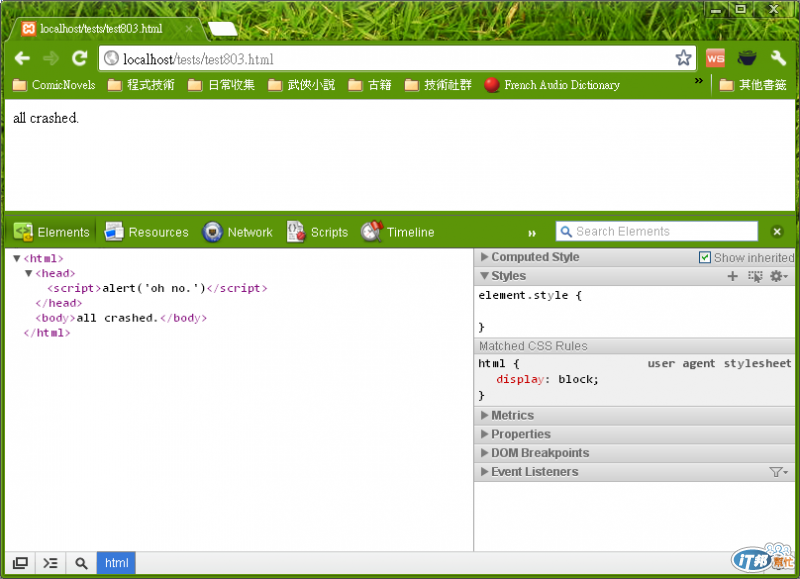
Task: Open the ComicNovels bookmark folder
Action: [54, 85]
